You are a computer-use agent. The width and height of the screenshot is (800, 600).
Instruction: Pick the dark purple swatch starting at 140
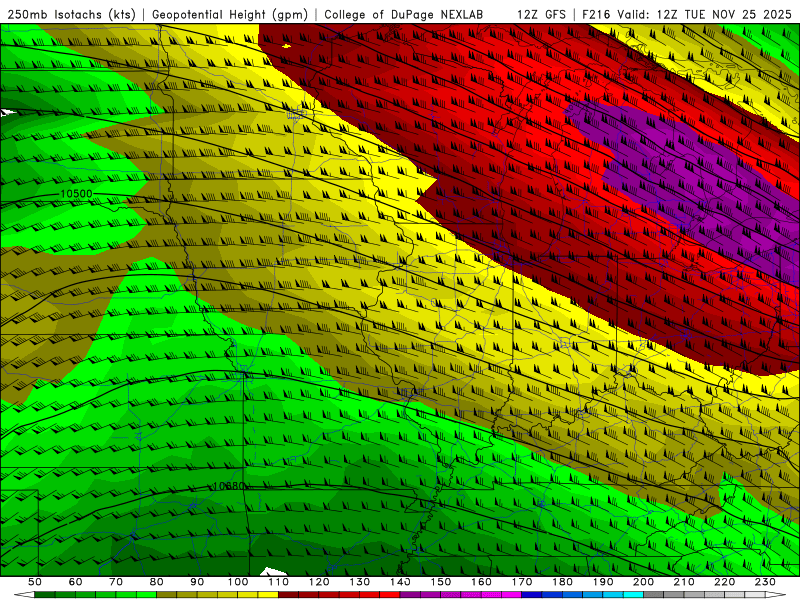click(410, 594)
